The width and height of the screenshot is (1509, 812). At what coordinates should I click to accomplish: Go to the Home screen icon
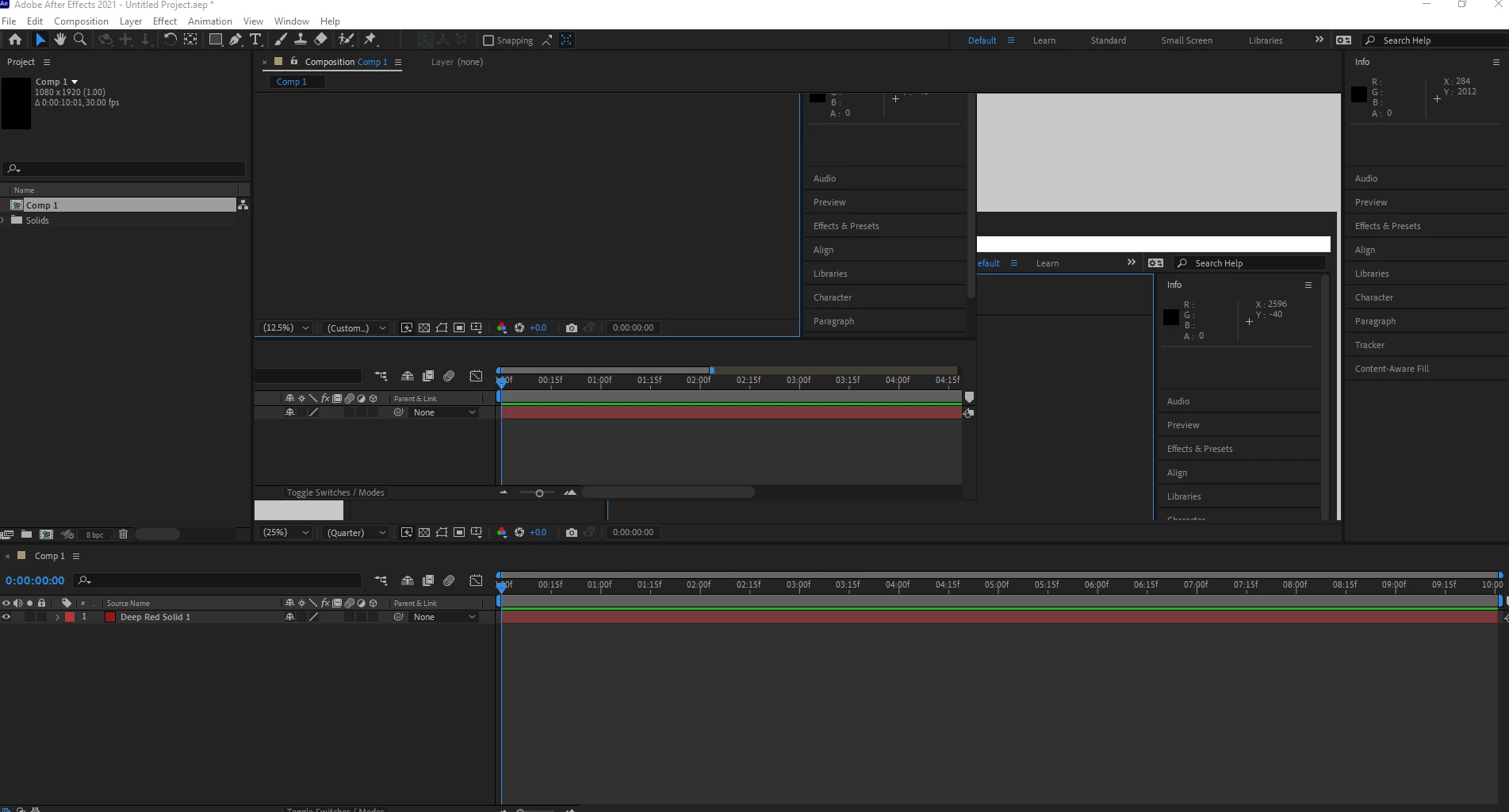(x=14, y=39)
